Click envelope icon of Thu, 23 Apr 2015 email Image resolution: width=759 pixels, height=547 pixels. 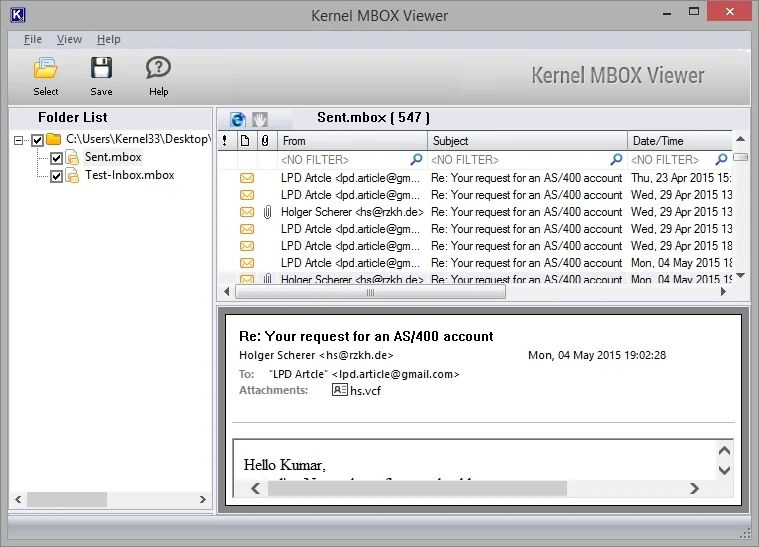[247, 178]
